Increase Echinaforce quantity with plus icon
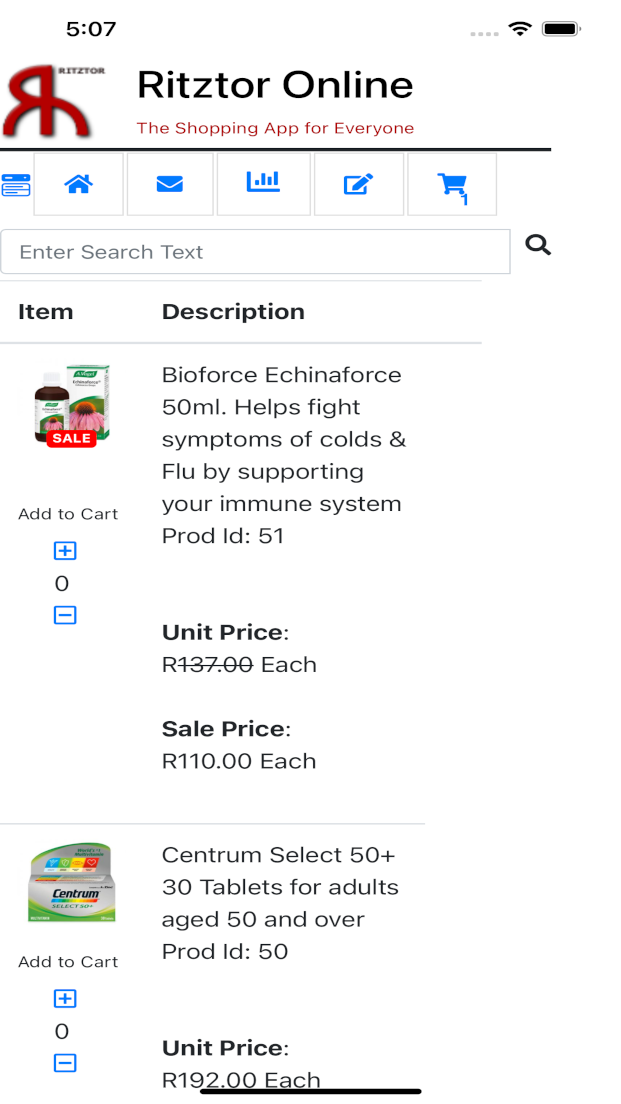The image size is (621, 1104). (65, 551)
